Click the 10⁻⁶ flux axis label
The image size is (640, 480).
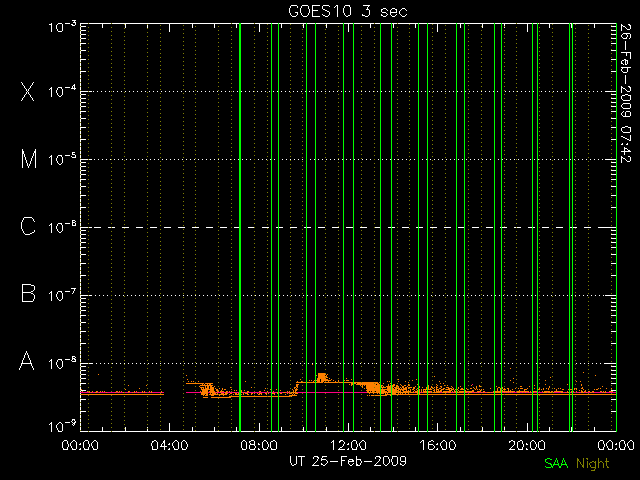62,227
